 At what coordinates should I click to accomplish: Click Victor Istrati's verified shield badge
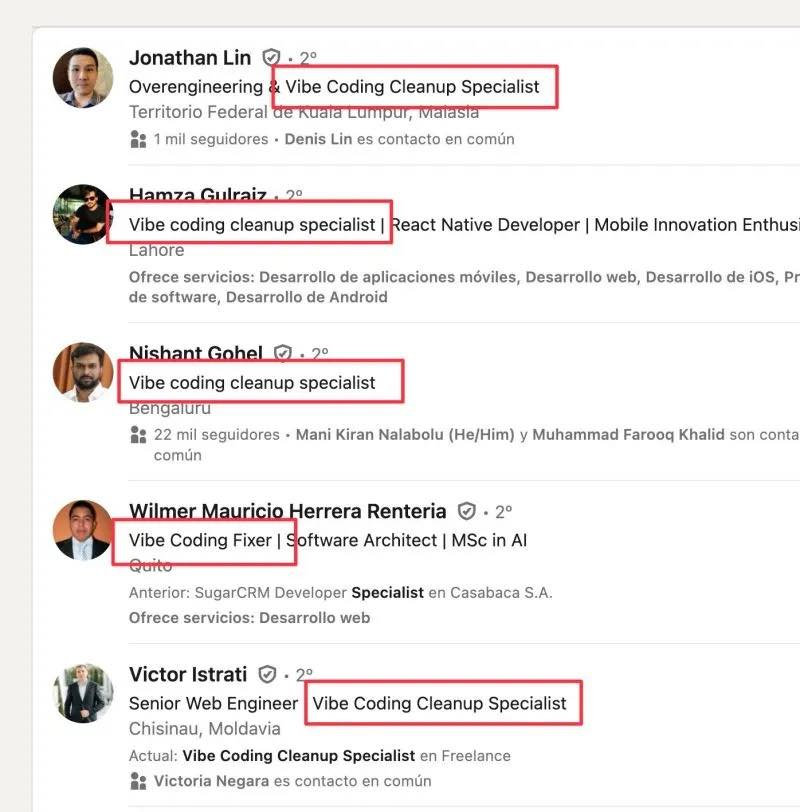[267, 674]
